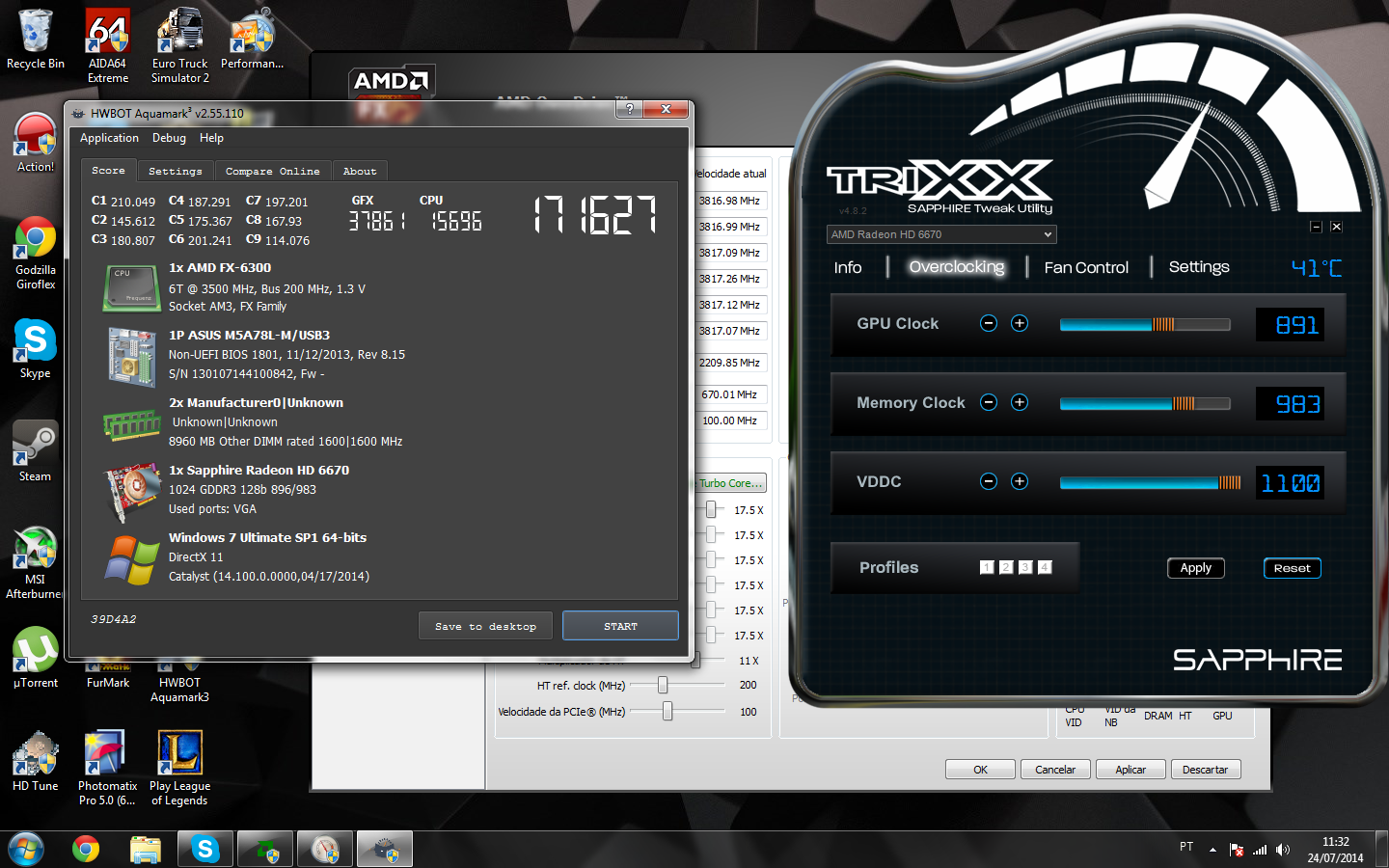Adjust Velocidade da PCIe slider
The height and width of the screenshot is (868, 1389).
point(667,712)
